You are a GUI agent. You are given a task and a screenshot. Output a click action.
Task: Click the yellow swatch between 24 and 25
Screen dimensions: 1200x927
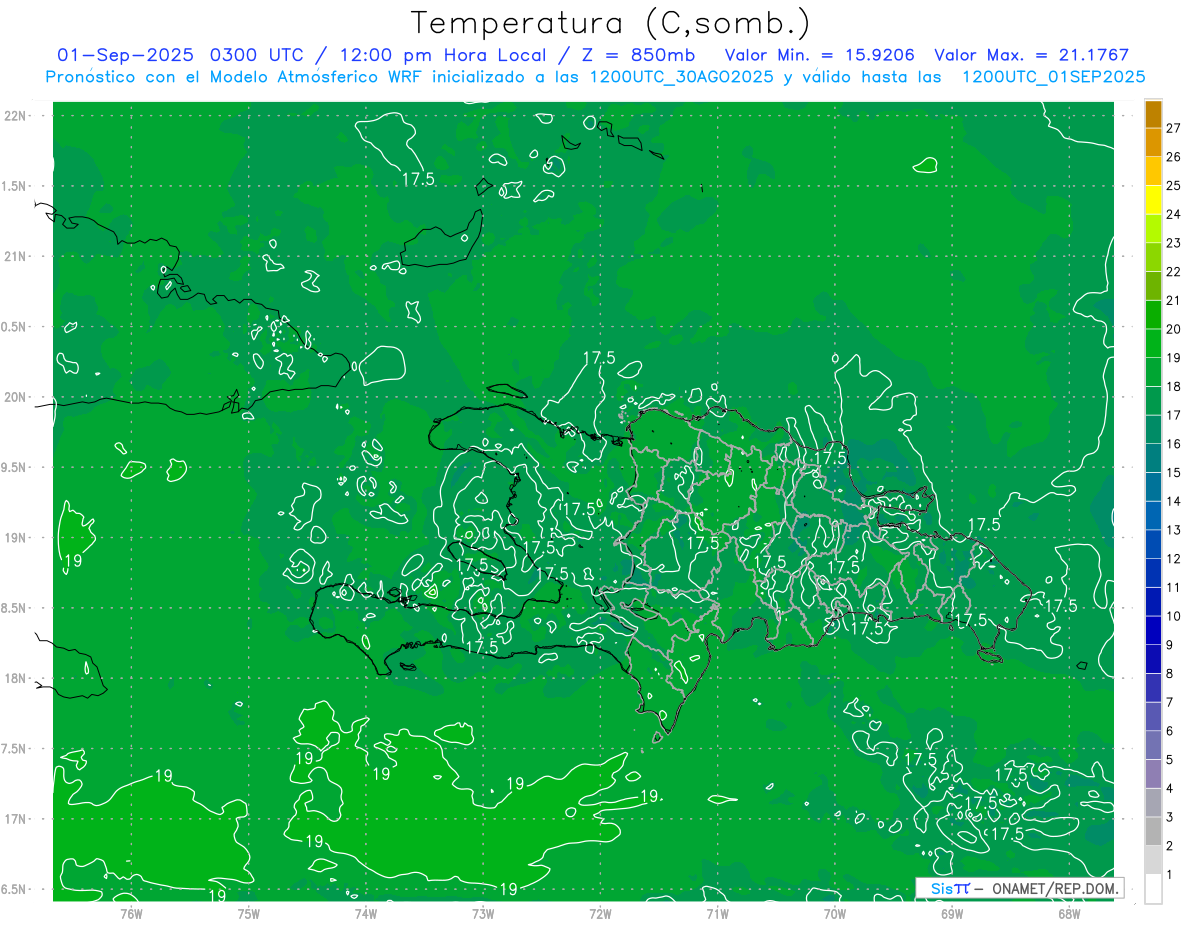[x=1153, y=200]
